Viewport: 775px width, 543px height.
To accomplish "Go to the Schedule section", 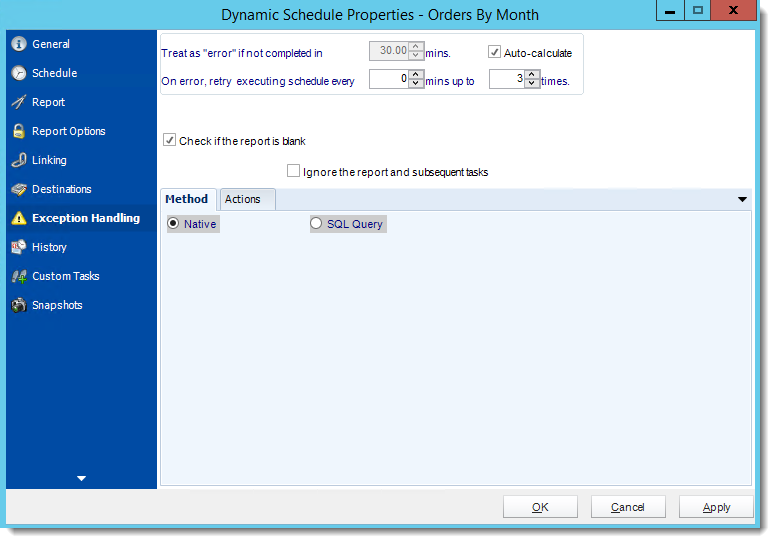I will [x=54, y=73].
